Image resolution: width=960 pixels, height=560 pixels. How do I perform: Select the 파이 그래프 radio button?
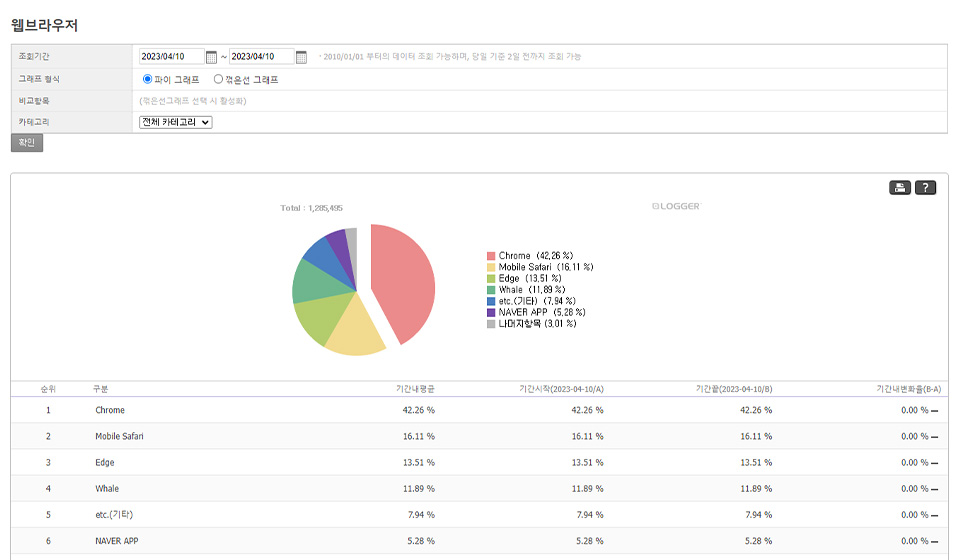(x=147, y=79)
